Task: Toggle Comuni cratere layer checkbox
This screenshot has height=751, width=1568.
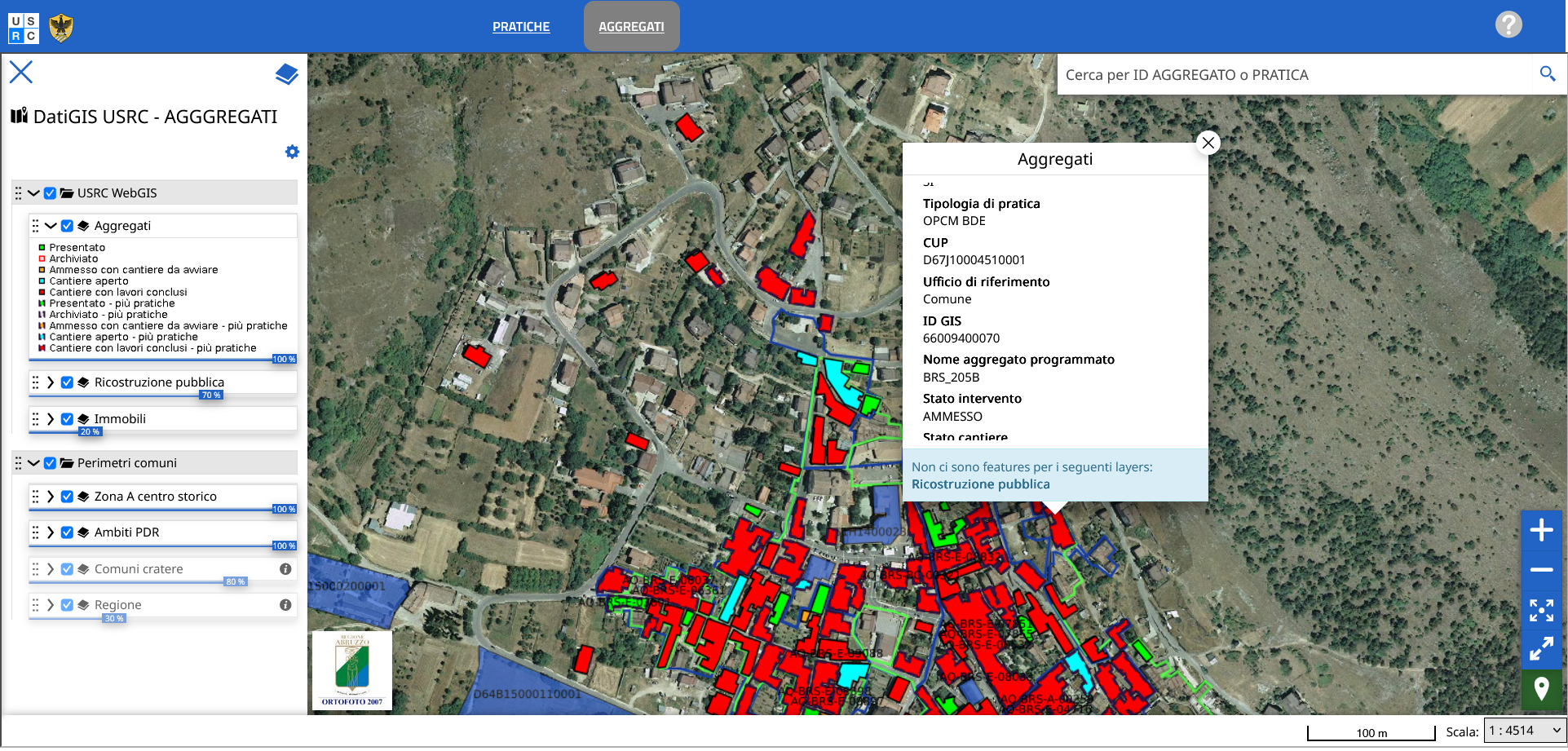Action: pos(67,569)
